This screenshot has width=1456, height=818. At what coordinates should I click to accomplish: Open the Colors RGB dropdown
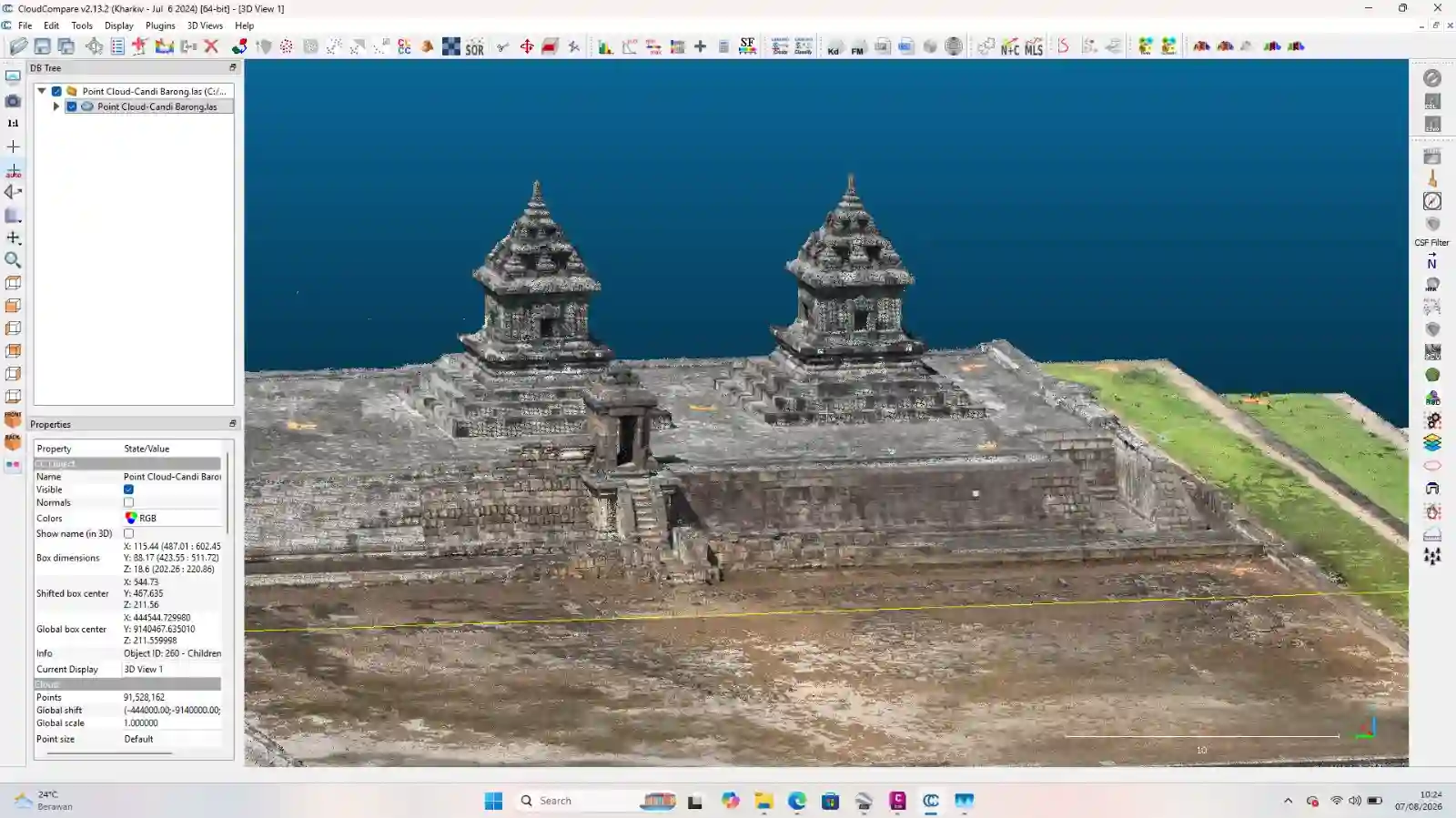[171, 518]
